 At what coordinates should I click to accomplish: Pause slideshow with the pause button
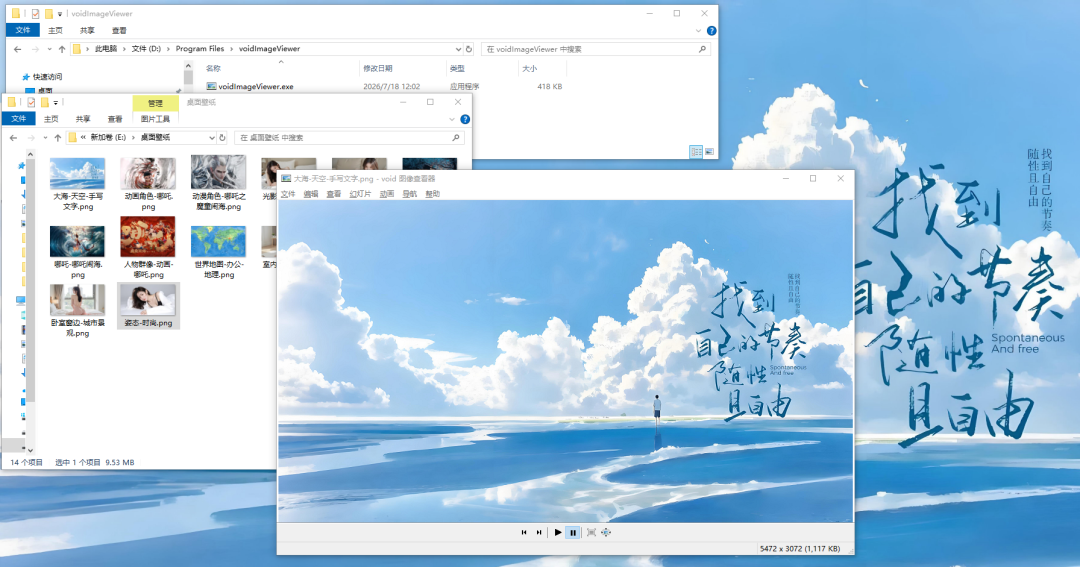(573, 533)
